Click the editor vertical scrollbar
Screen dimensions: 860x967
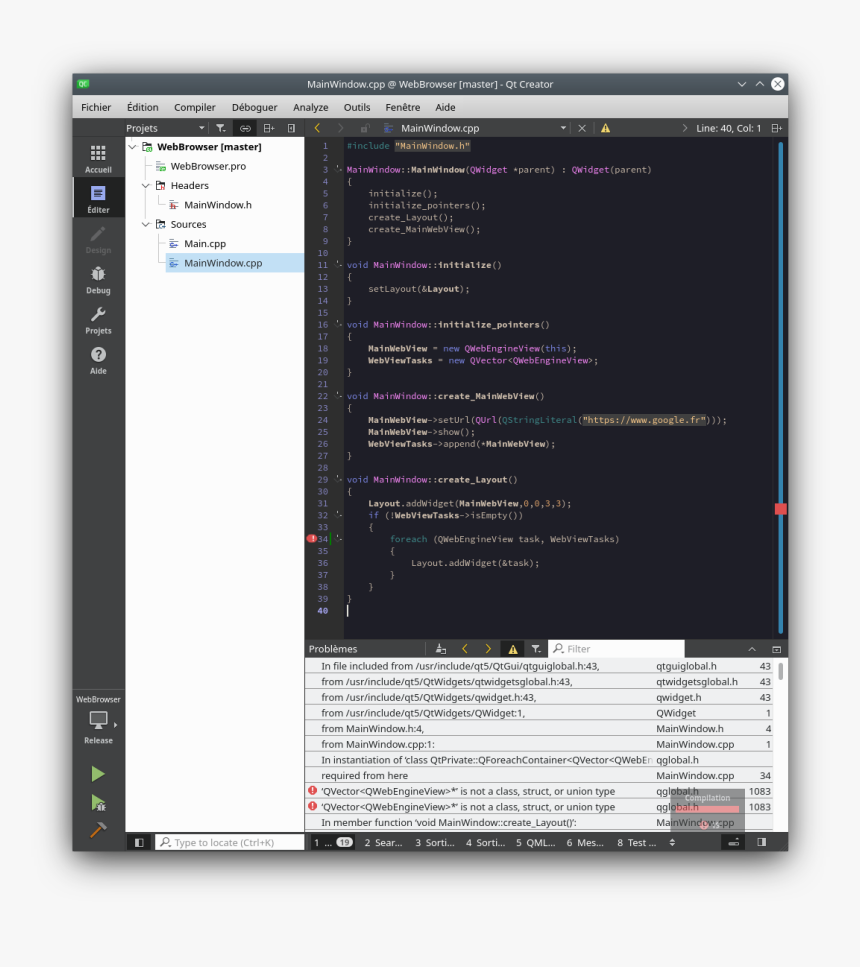tap(780, 388)
